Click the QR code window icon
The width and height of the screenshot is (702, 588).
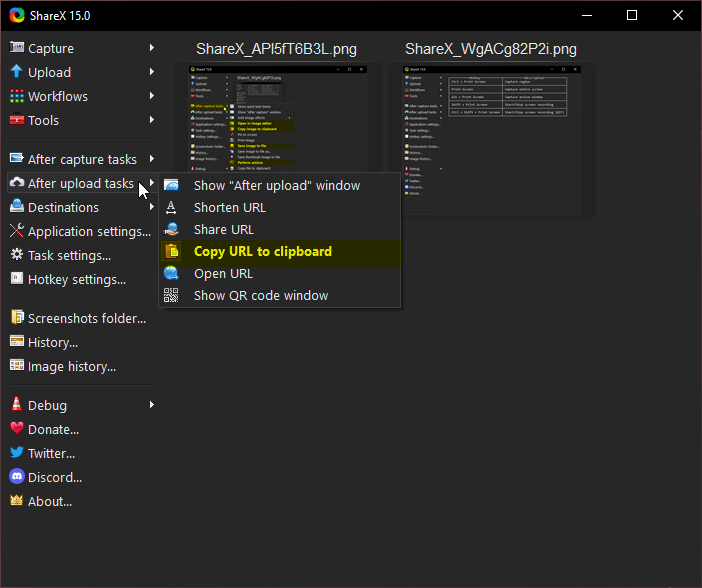[x=172, y=295]
